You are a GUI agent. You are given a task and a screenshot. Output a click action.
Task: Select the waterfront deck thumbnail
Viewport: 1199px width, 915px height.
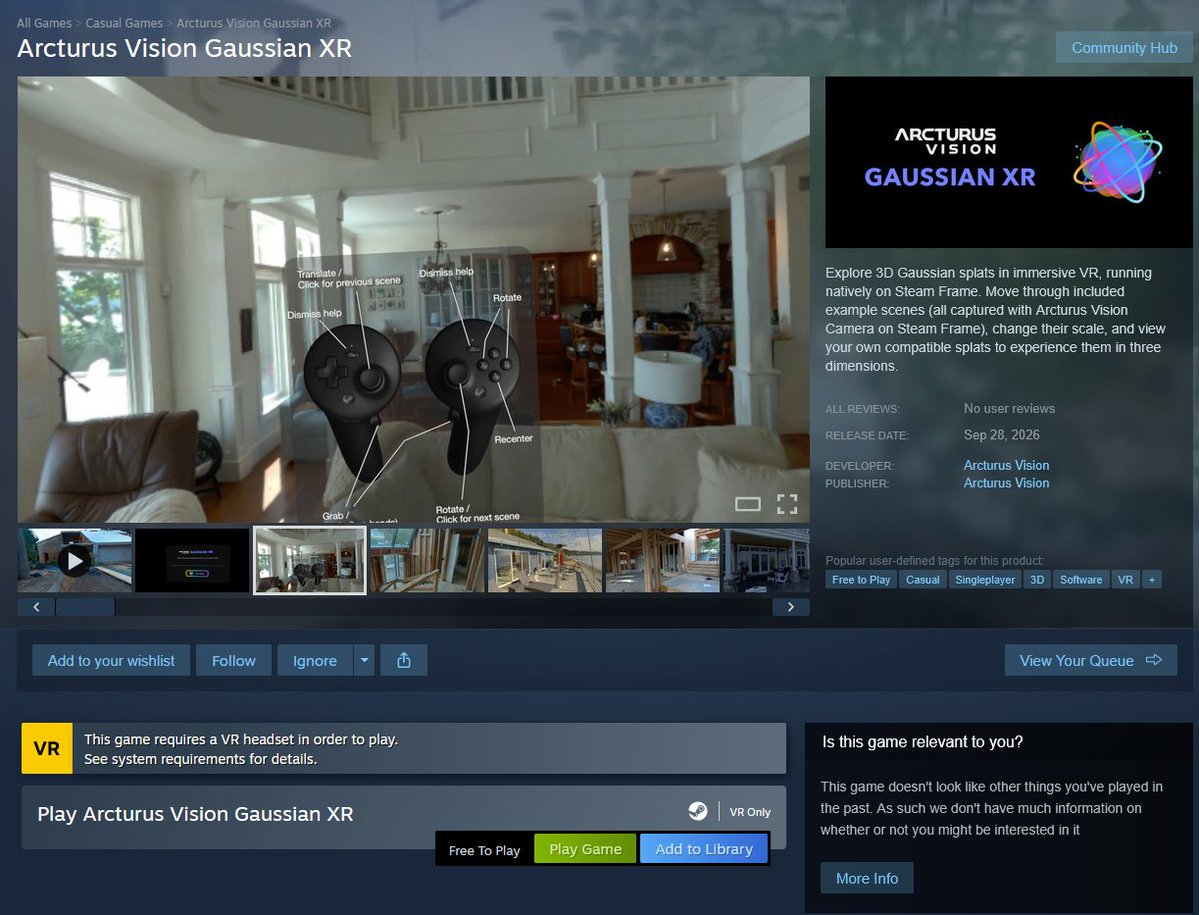(x=545, y=560)
